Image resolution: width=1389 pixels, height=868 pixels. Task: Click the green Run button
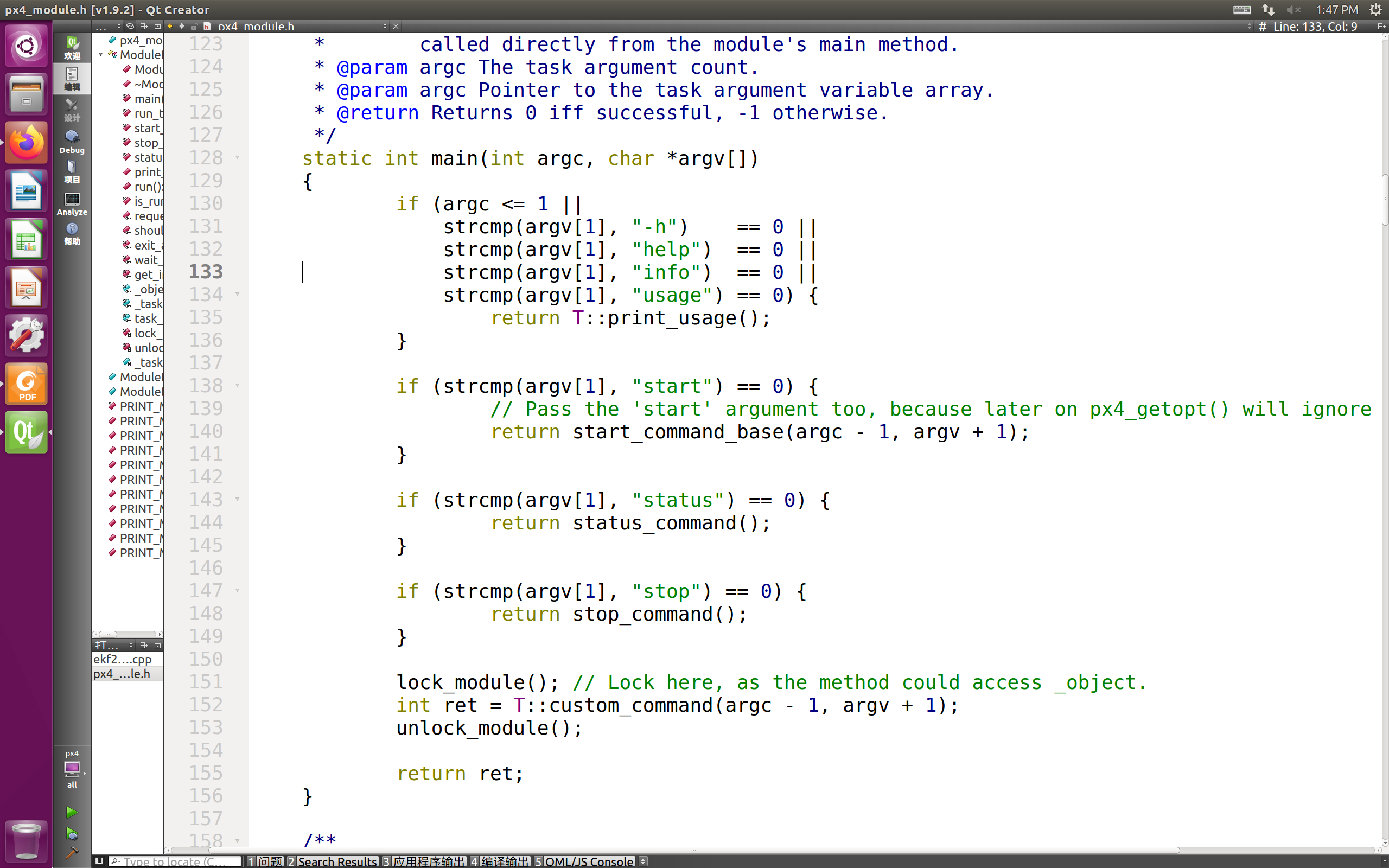pos(71,812)
